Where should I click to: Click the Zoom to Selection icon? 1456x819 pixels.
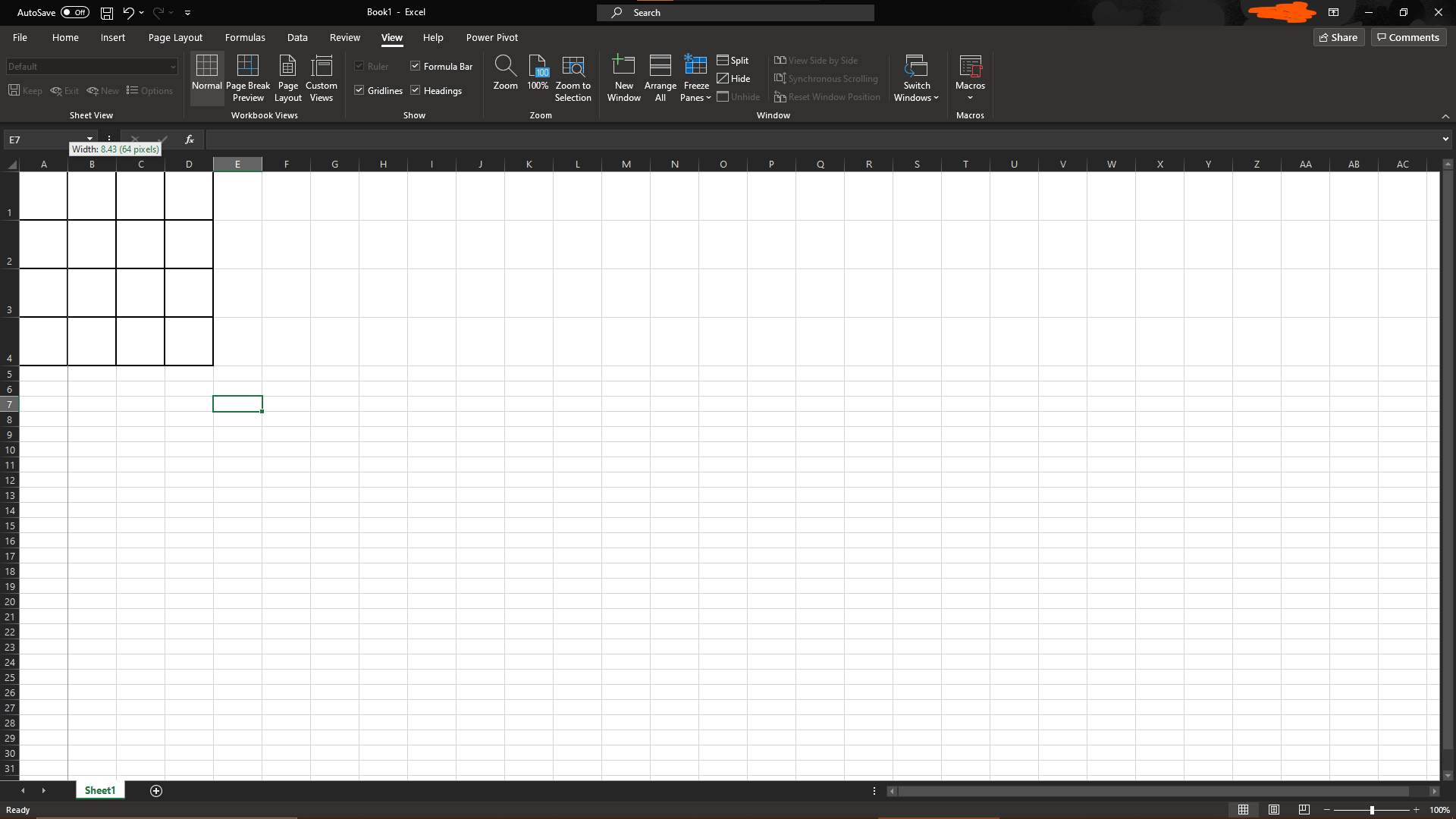pos(573,77)
